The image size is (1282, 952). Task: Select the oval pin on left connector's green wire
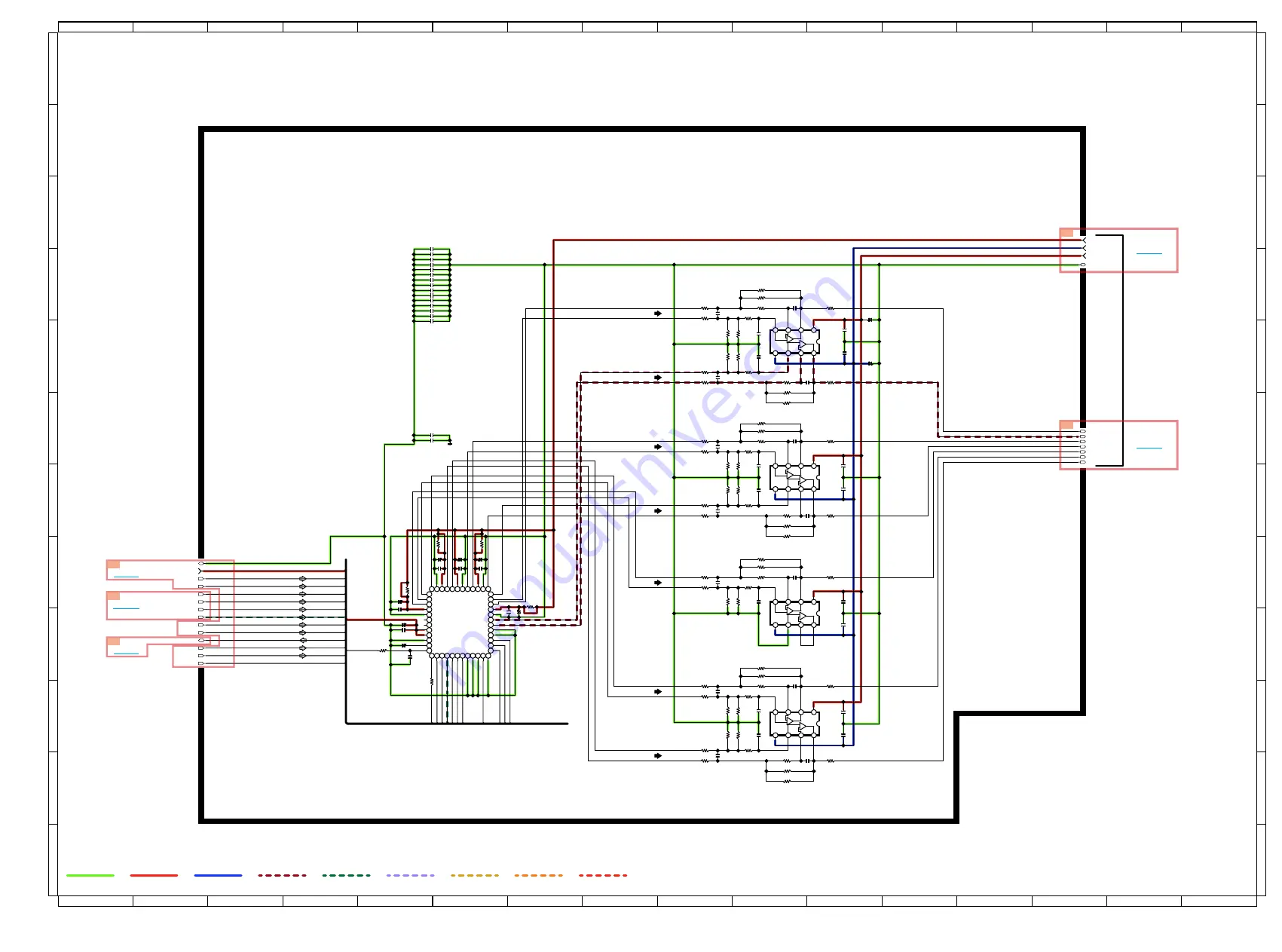200,563
